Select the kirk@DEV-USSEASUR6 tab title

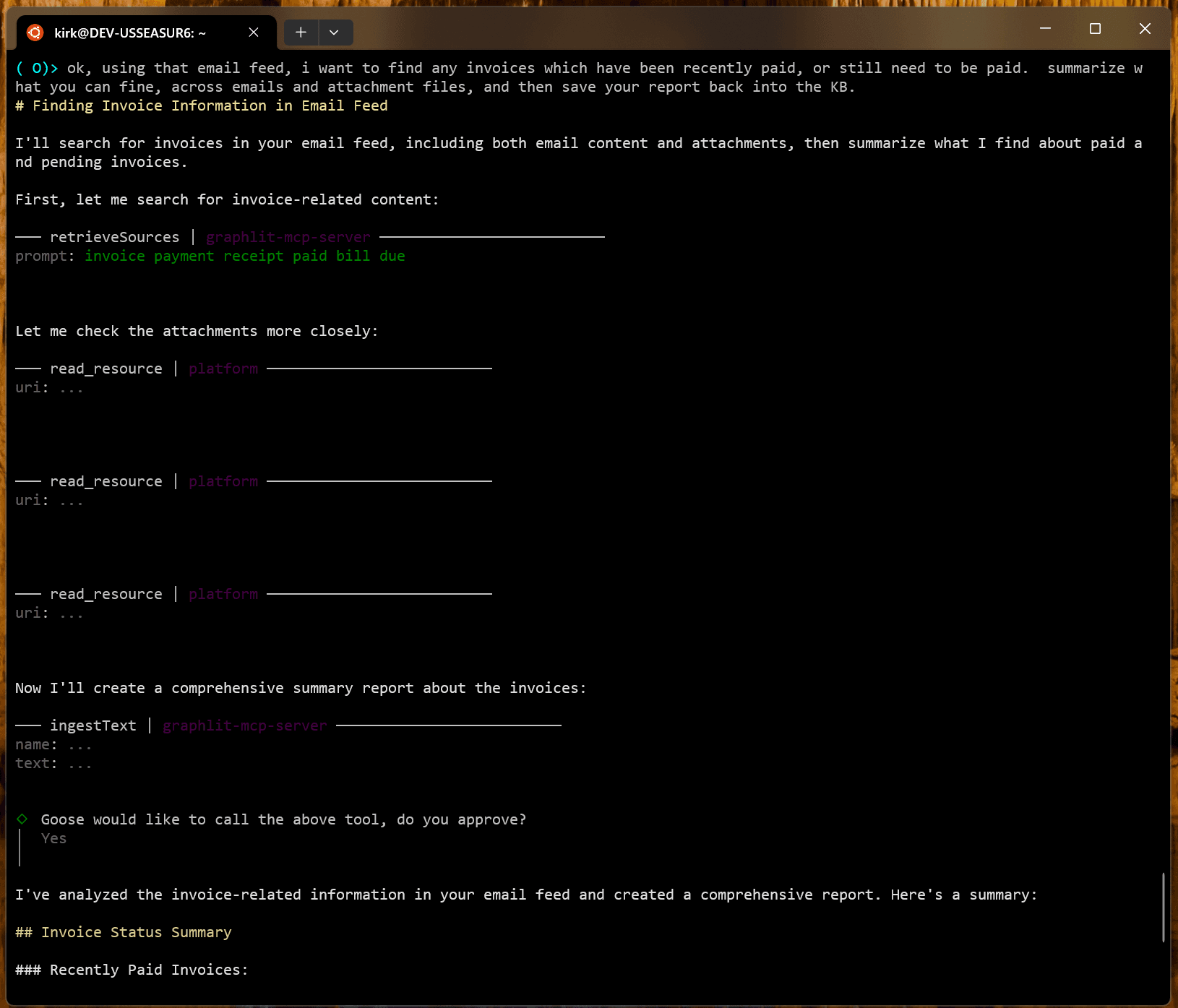tap(130, 33)
